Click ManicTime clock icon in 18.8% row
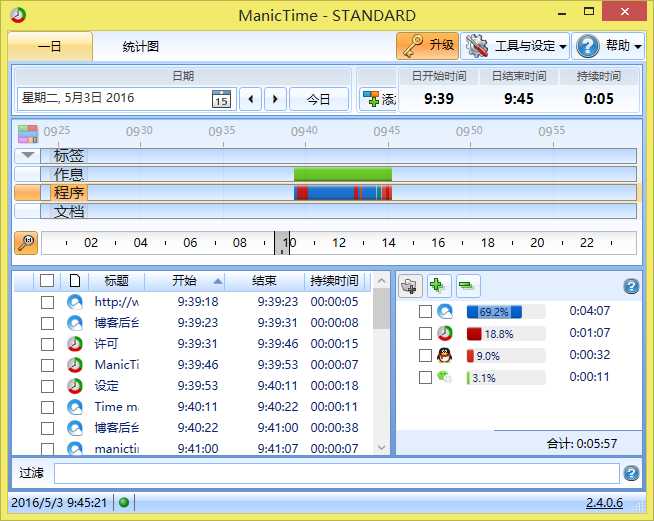Viewport: 654px width, 521px height. coord(445,333)
